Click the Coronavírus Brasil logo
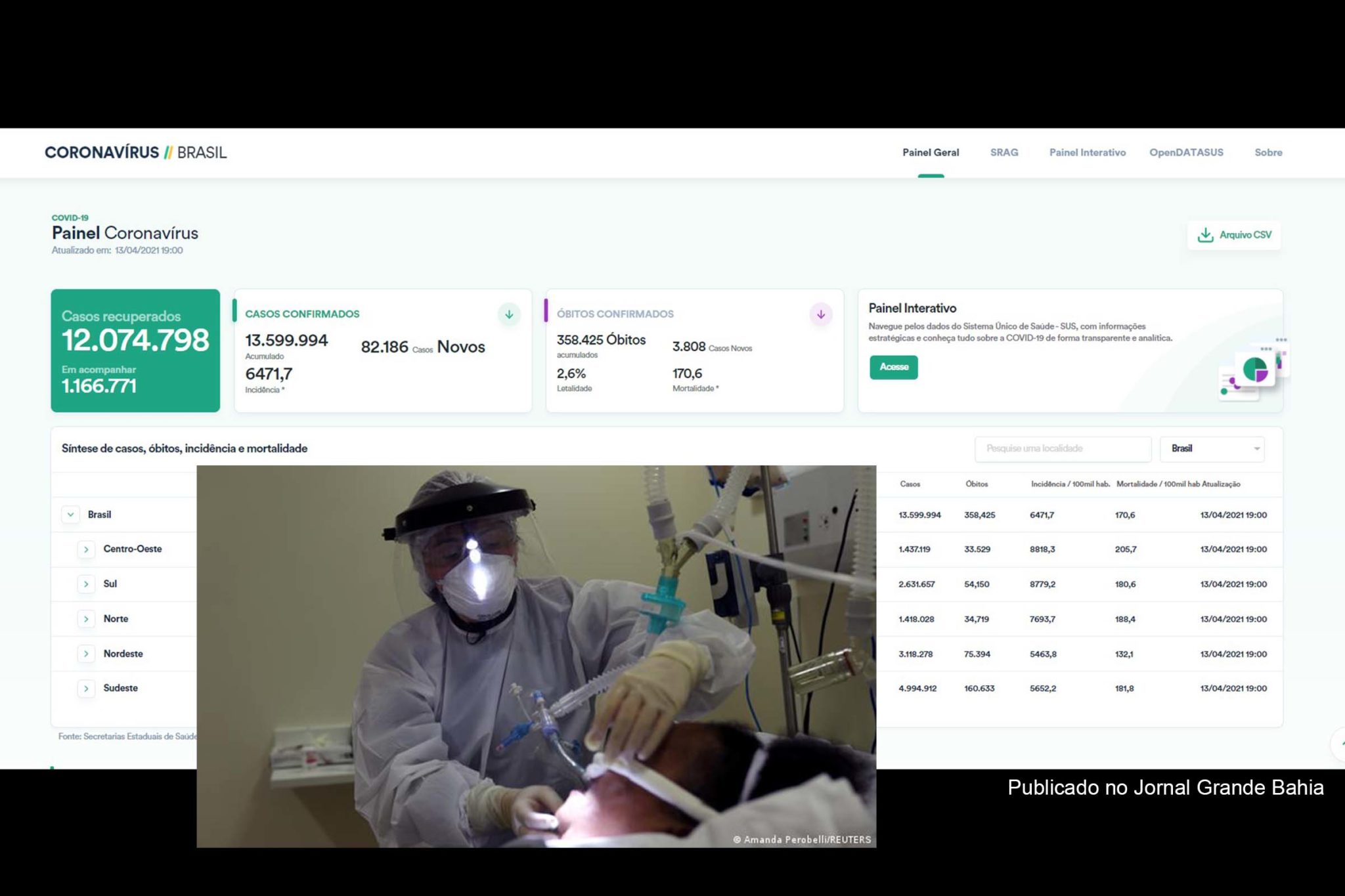 click(135, 152)
